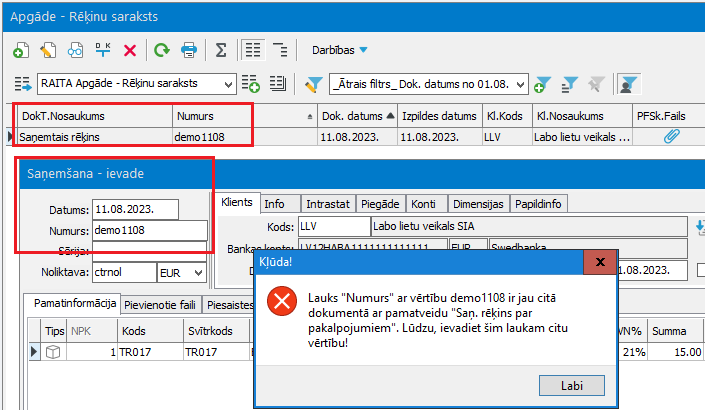Open the paperclip attachment in the row
This screenshot has height=410, width=705.
(671, 136)
